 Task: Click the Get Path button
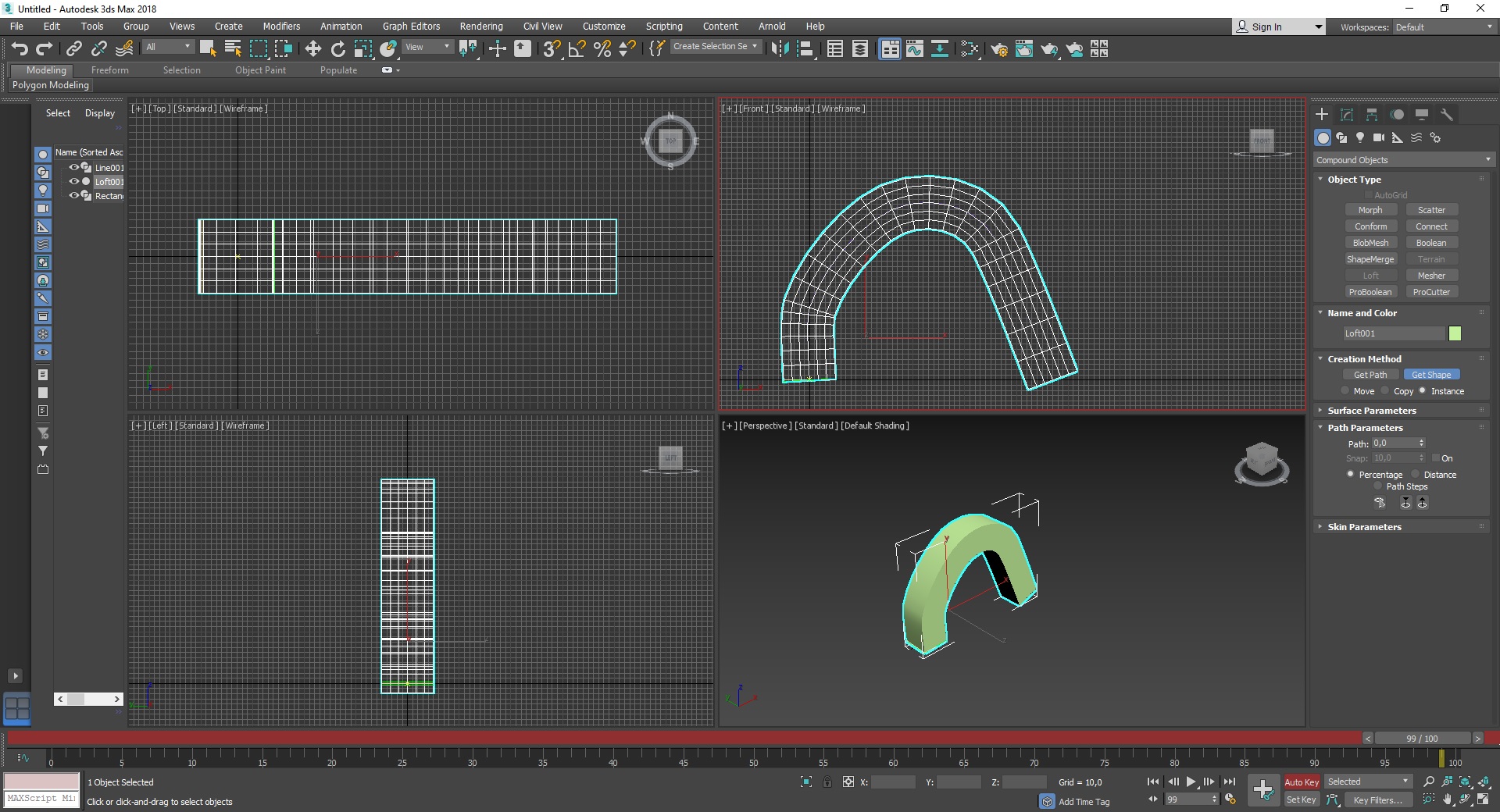point(1370,375)
